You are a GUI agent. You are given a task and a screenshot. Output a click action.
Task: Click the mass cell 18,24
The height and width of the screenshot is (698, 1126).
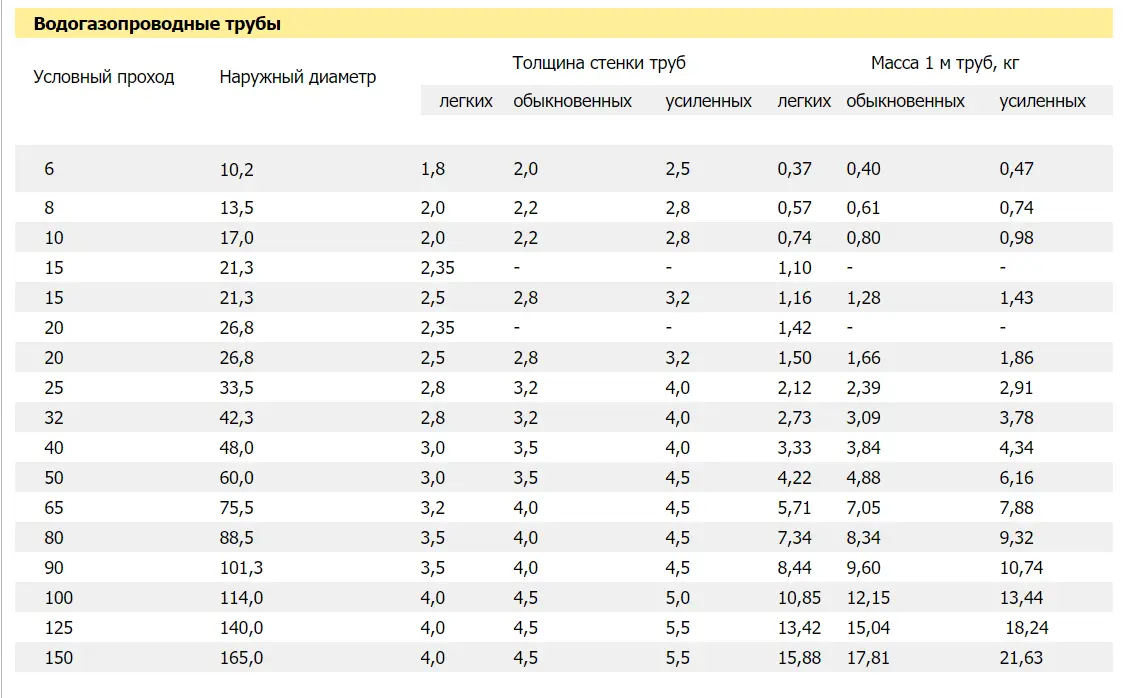point(1024,628)
